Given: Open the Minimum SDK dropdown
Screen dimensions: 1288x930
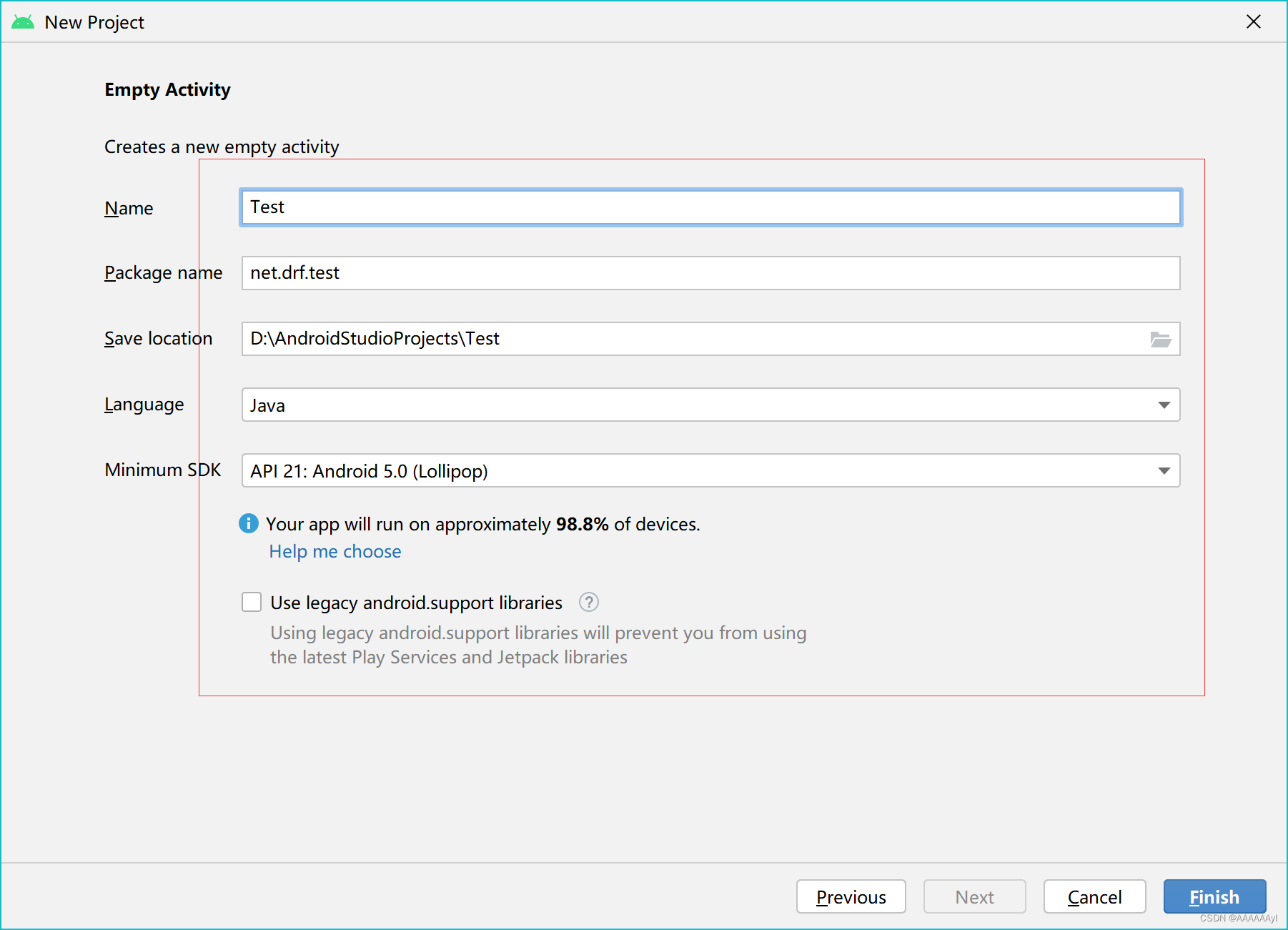Looking at the screenshot, I should pos(710,470).
